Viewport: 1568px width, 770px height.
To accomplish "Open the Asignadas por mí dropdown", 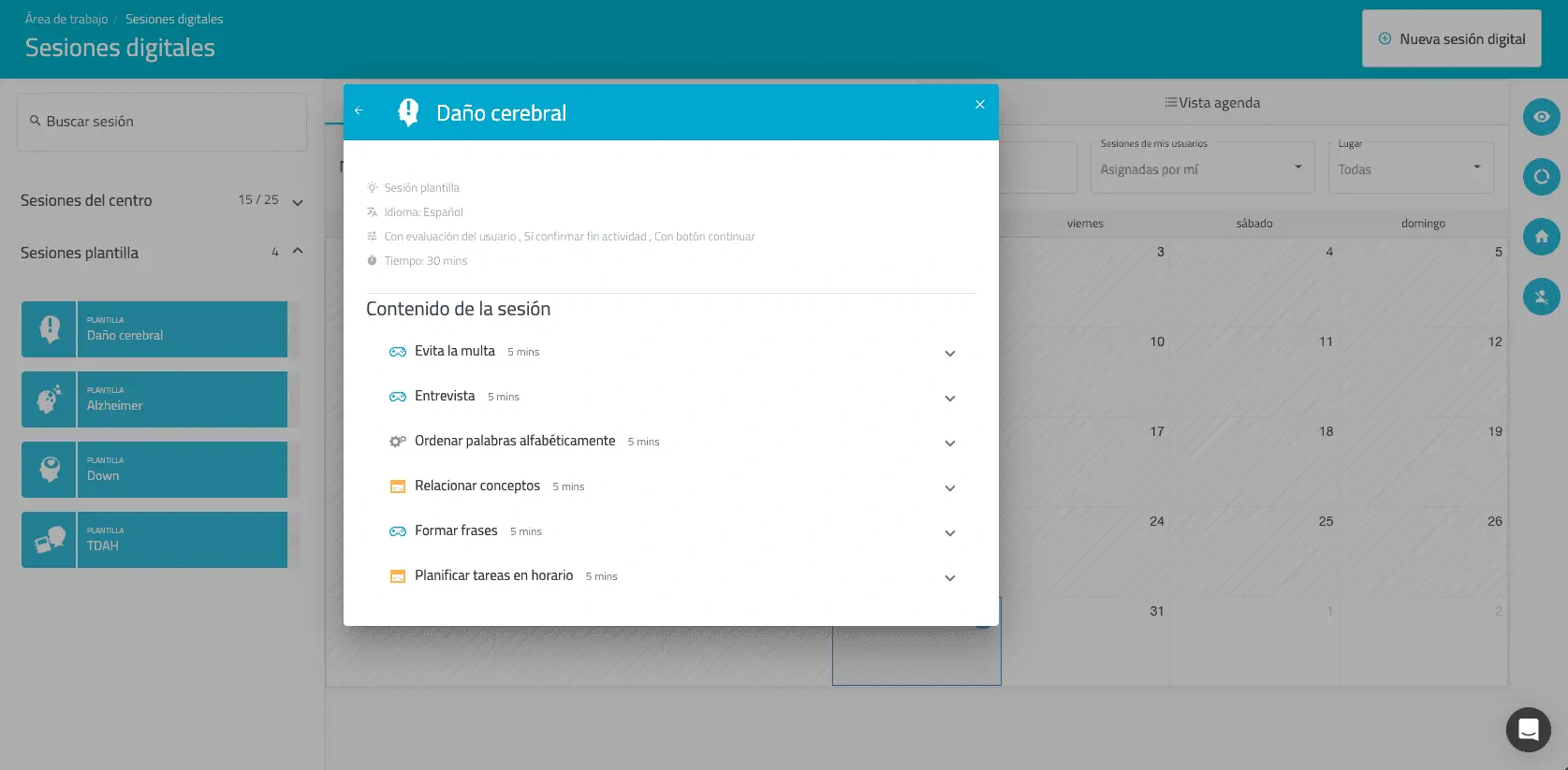I will pyautogui.click(x=1202, y=168).
